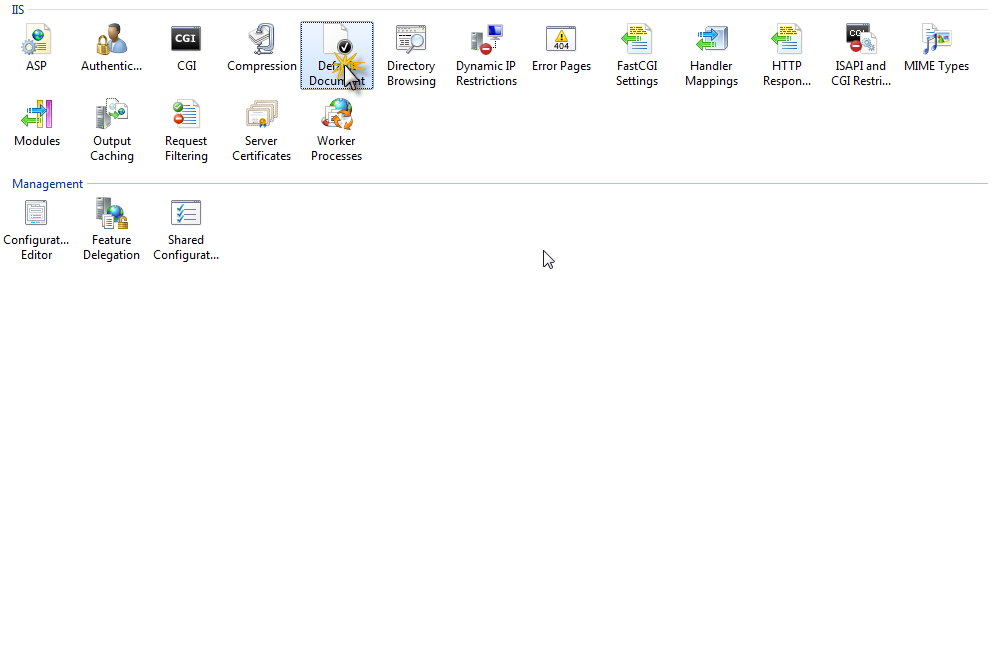Open Output Caching settings
The width and height of the screenshot is (998, 647).
[x=112, y=130]
